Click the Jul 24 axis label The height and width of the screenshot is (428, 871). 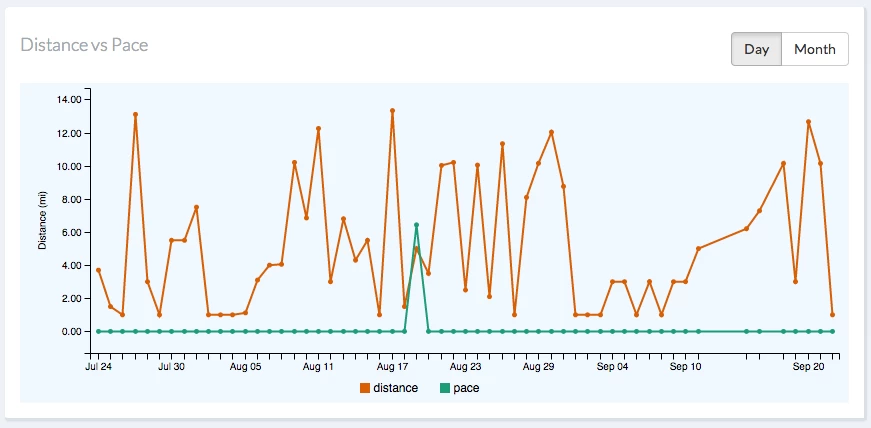(98, 367)
